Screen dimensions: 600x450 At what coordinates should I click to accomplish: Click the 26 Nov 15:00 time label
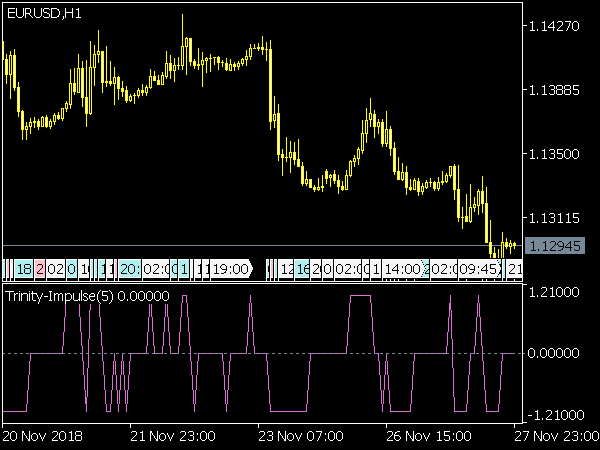(429, 436)
